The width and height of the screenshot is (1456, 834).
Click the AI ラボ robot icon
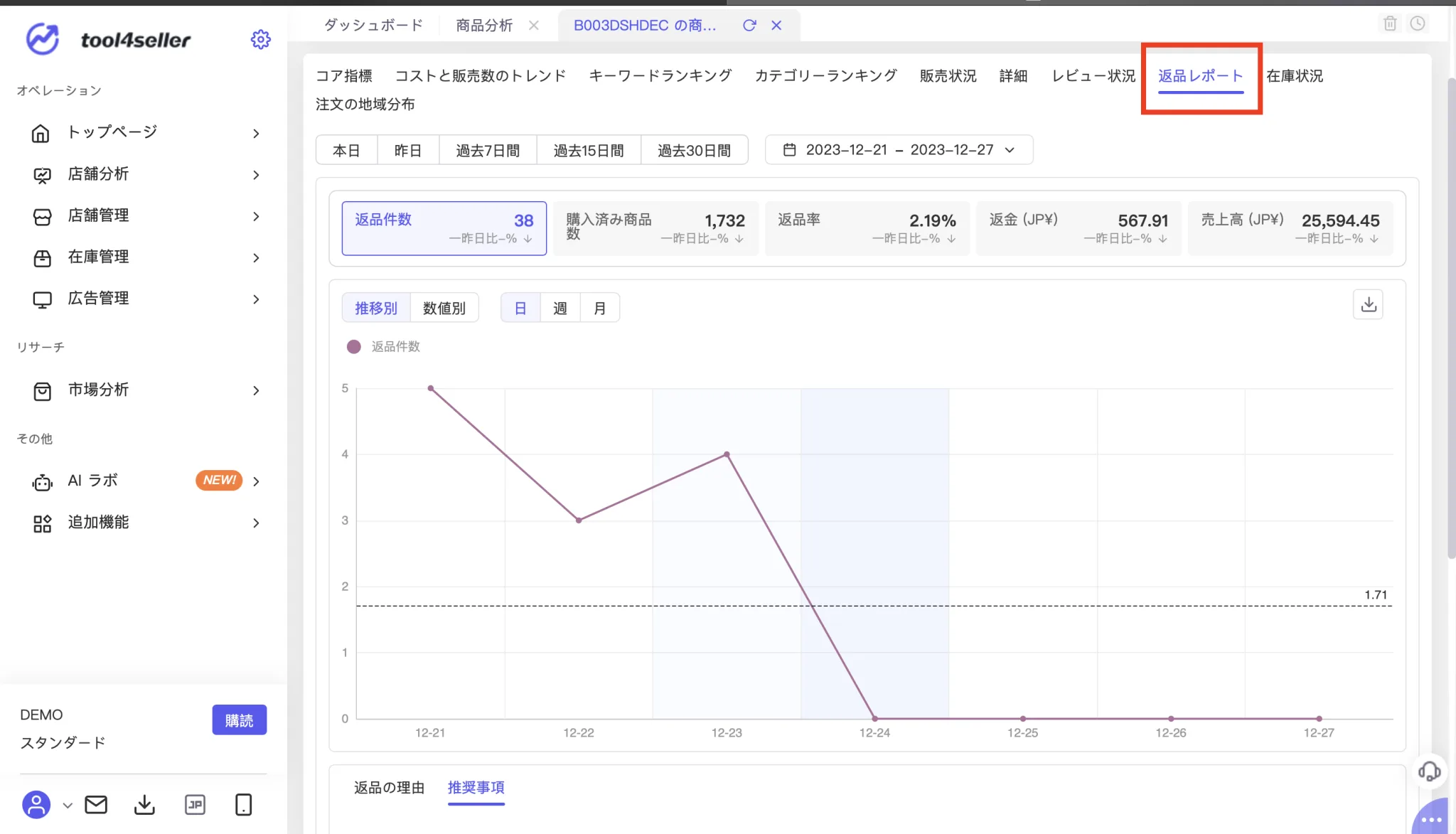pos(42,482)
